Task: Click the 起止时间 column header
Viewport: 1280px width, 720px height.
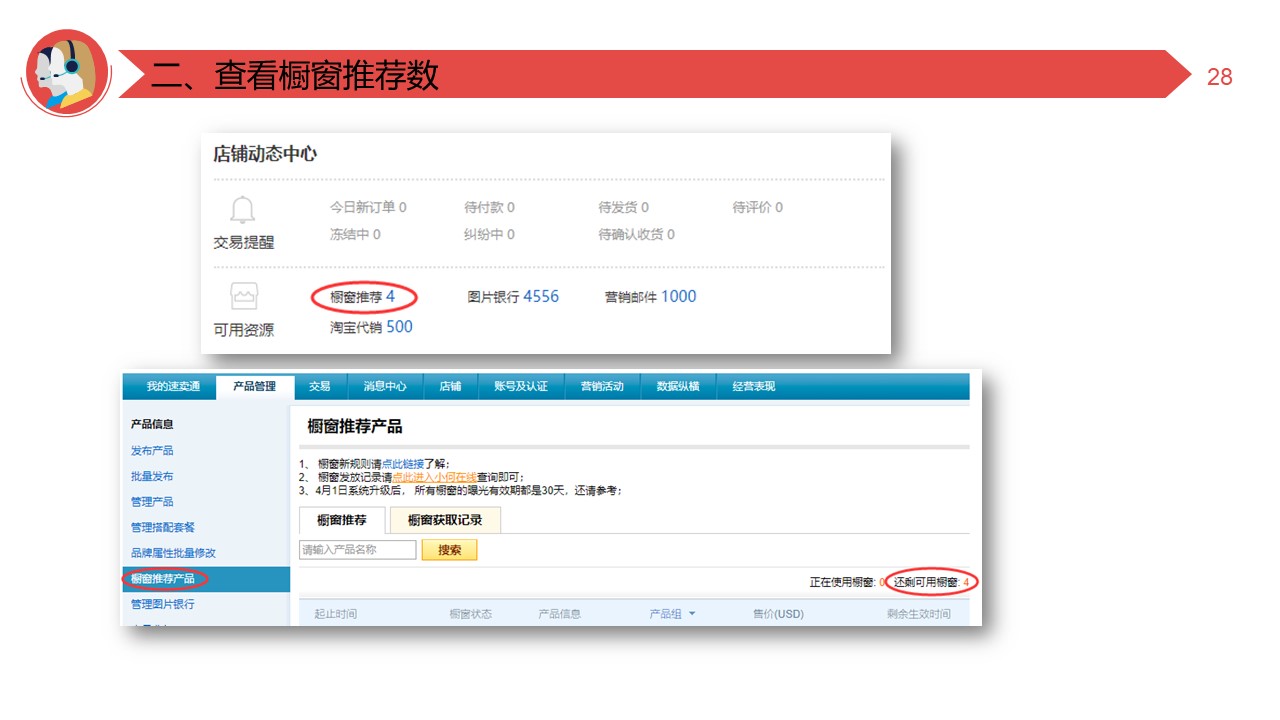Action: click(x=335, y=614)
